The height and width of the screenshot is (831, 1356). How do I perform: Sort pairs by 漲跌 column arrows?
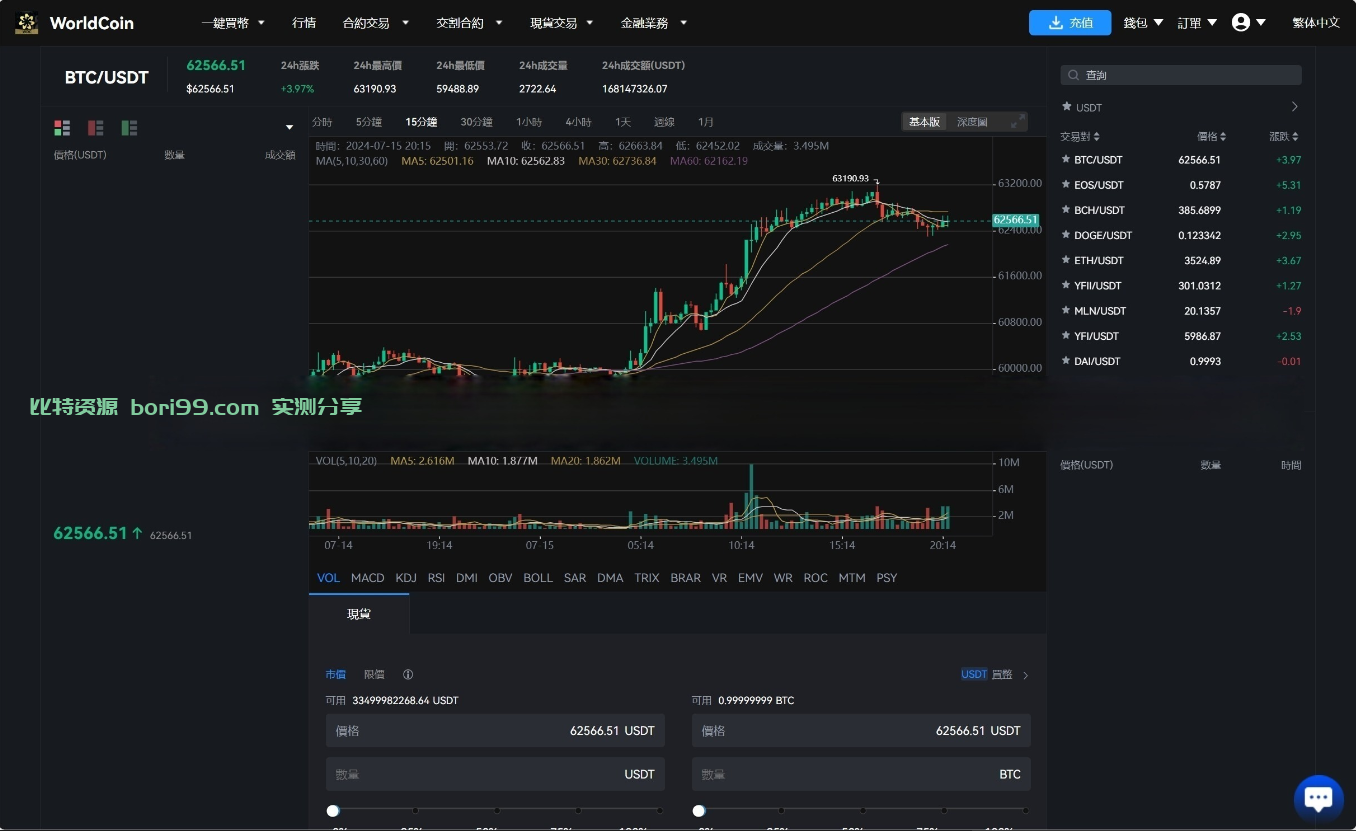[1296, 136]
